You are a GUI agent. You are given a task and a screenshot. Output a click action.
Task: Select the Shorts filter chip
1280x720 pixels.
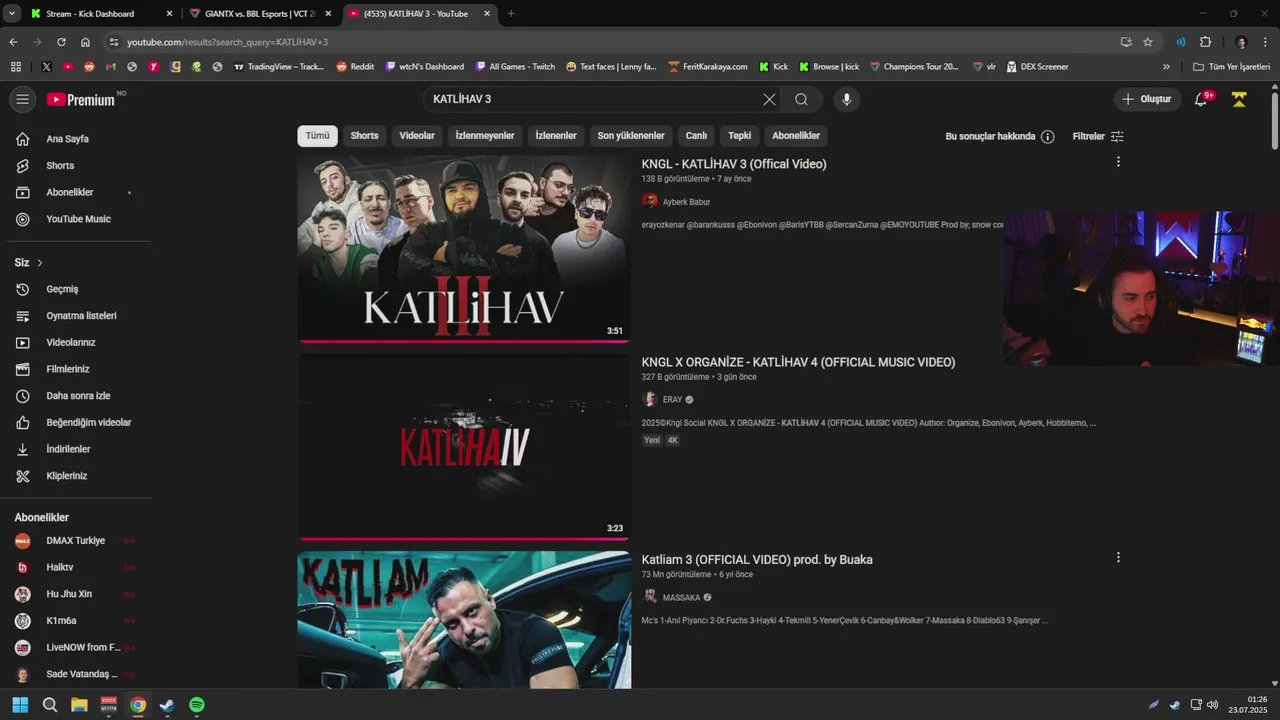tap(364, 136)
